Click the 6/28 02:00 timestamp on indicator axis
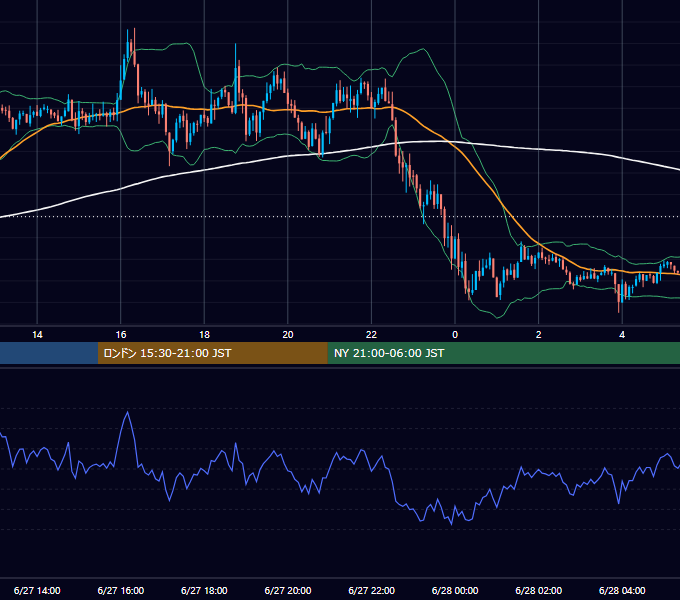This screenshot has height=600, width=680. (x=539, y=590)
